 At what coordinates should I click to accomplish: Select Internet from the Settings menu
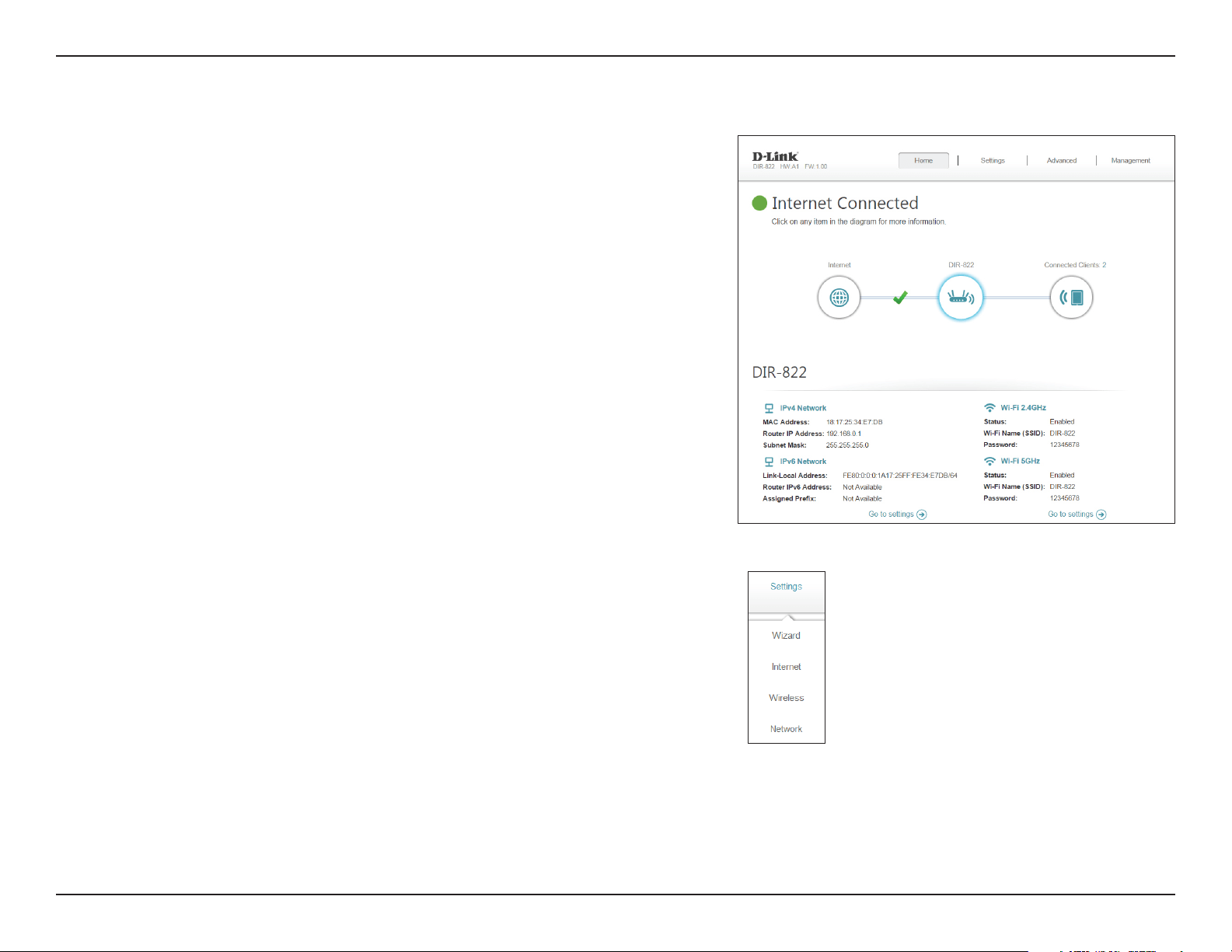786,667
